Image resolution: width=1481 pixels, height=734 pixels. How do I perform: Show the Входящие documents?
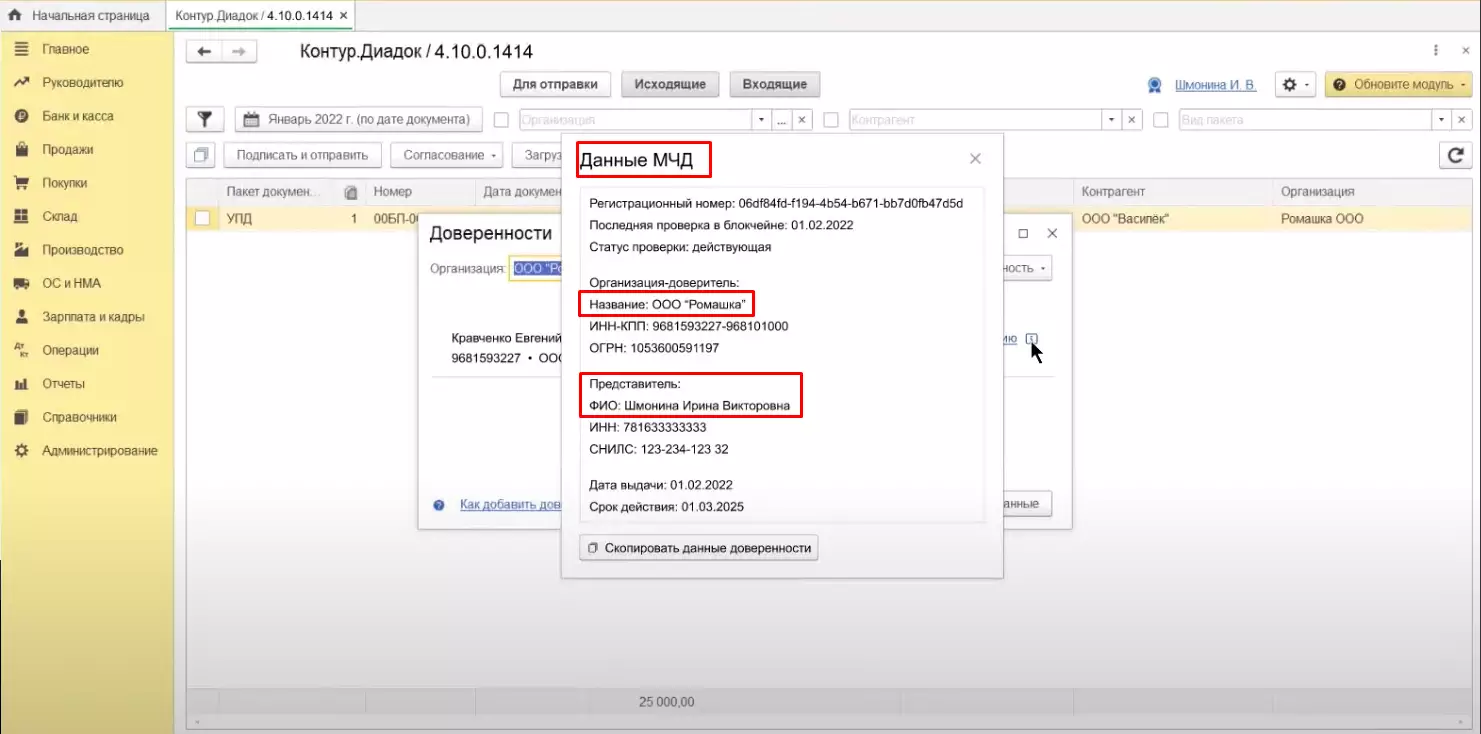[x=775, y=85]
